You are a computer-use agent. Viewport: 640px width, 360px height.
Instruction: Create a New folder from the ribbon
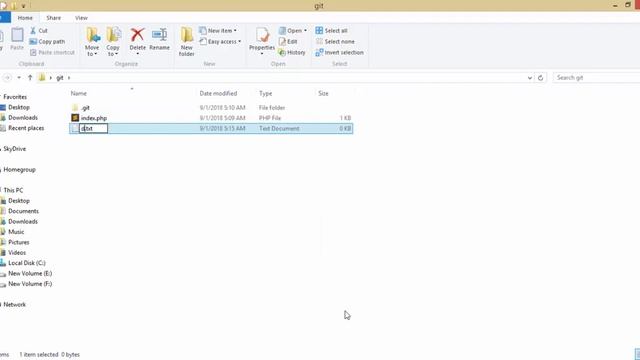187,42
